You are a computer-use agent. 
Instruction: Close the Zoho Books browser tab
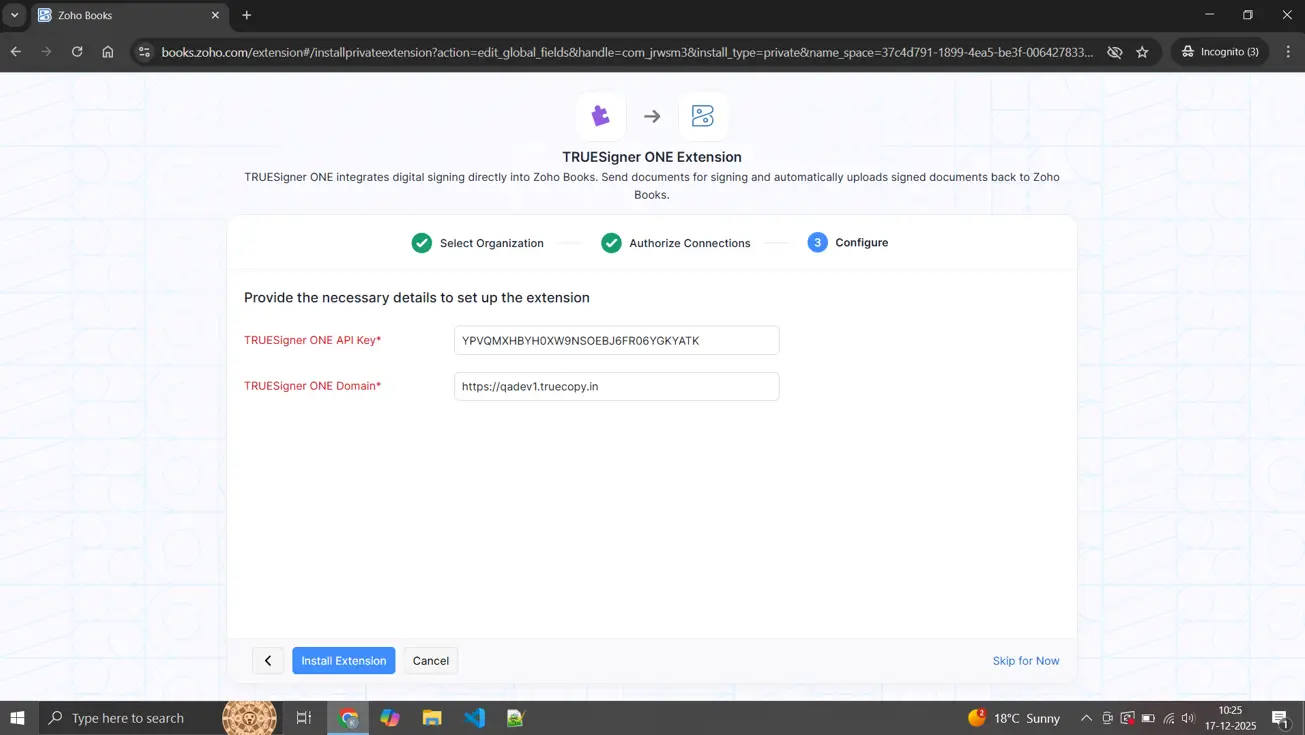coord(215,15)
